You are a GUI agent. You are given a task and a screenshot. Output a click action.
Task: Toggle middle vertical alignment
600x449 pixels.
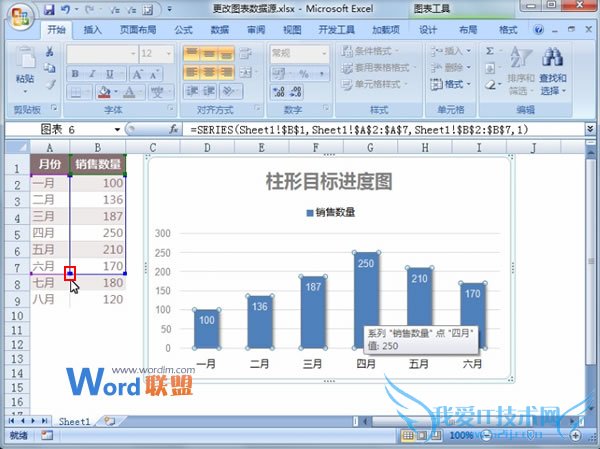[x=209, y=54]
